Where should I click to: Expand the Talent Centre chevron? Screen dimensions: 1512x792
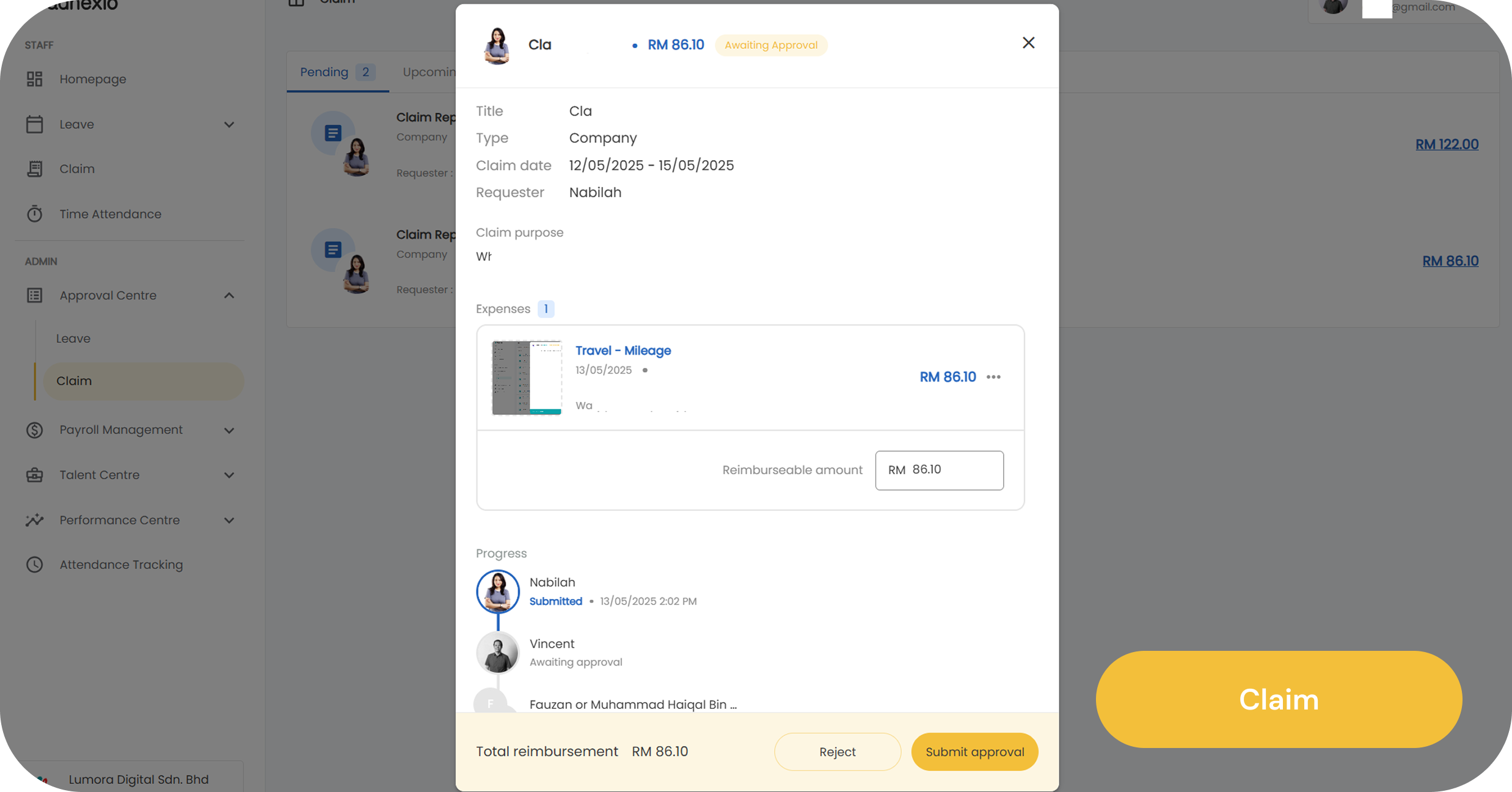click(x=229, y=475)
